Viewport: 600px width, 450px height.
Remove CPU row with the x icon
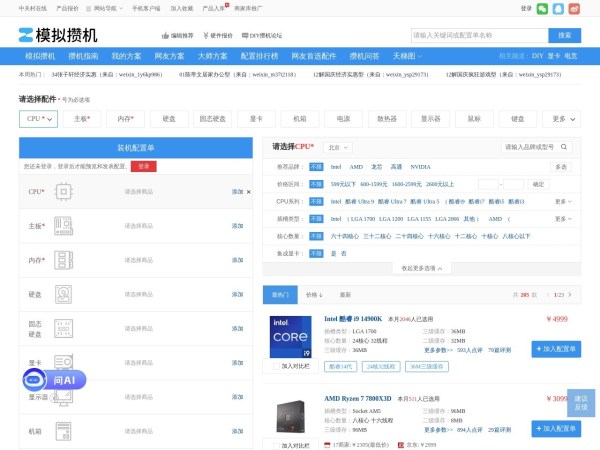249,191
